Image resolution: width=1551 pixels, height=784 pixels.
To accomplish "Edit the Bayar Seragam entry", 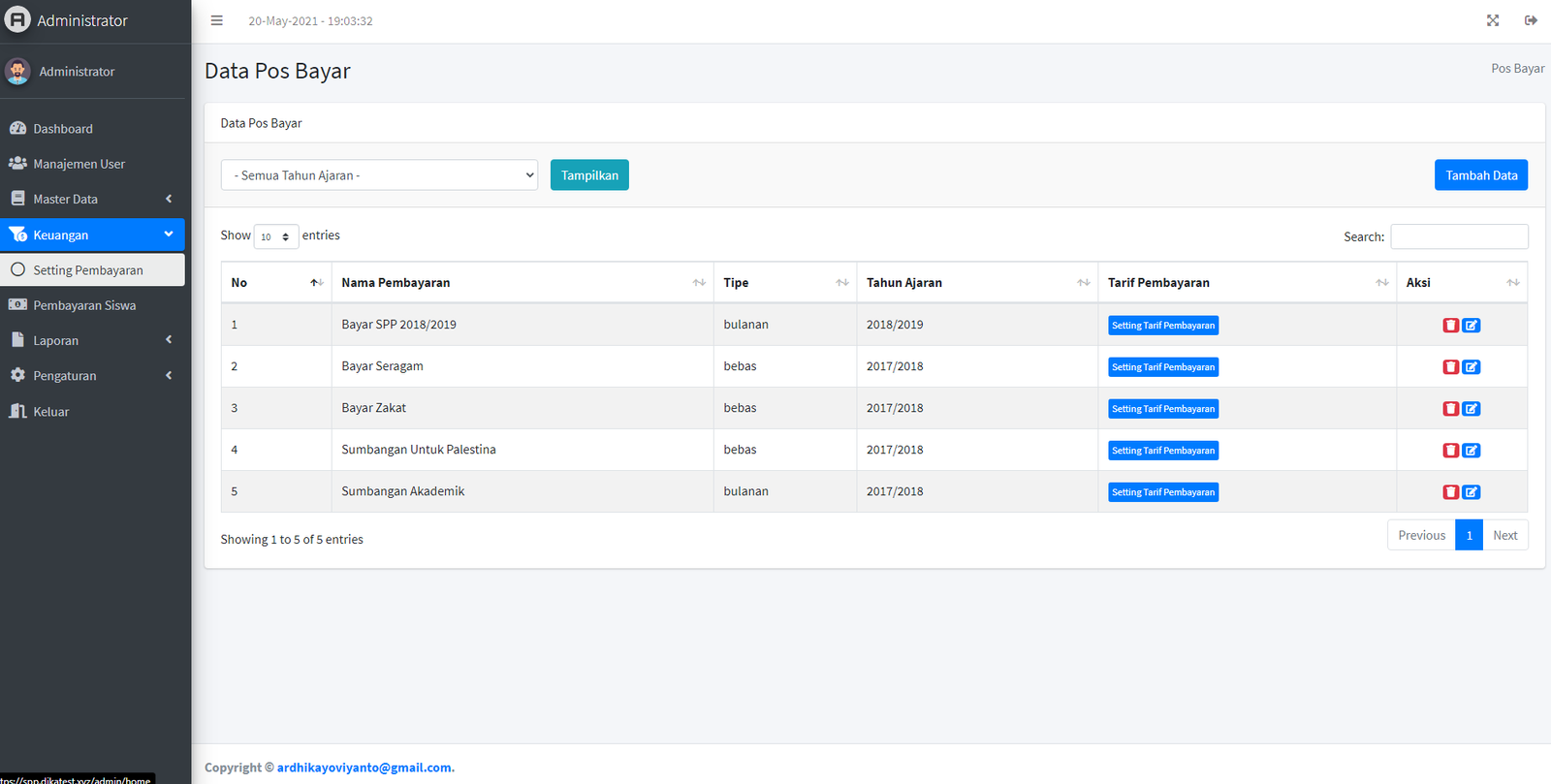I will pyautogui.click(x=1472, y=367).
